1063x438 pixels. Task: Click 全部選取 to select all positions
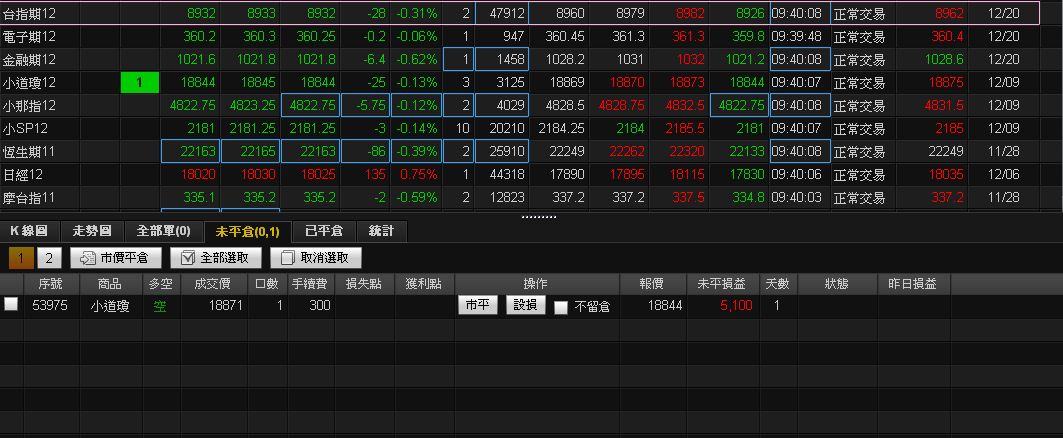click(215, 258)
